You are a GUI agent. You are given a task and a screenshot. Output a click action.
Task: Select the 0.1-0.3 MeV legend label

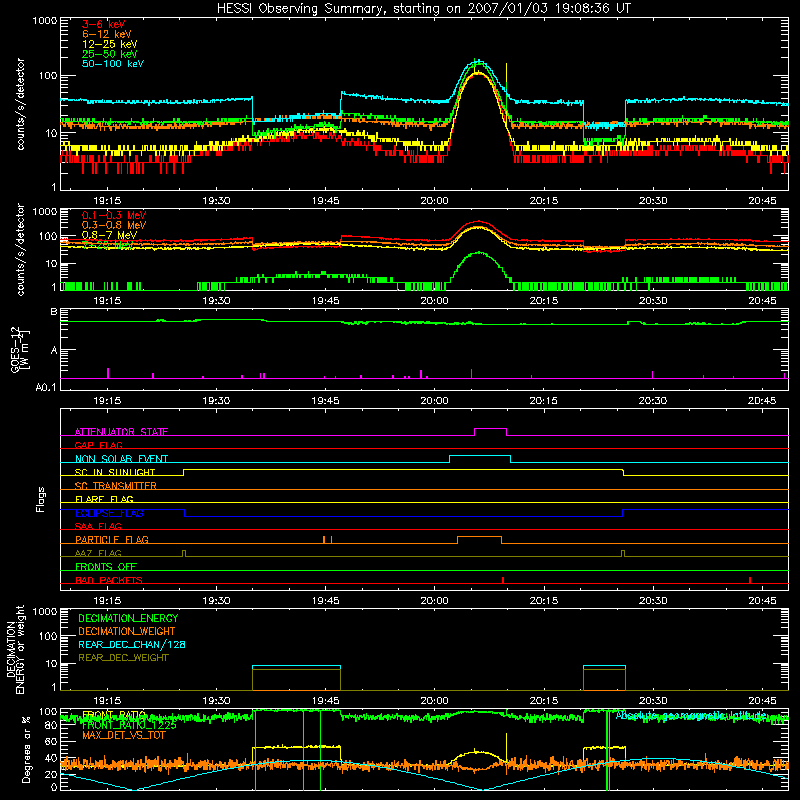click(x=114, y=215)
